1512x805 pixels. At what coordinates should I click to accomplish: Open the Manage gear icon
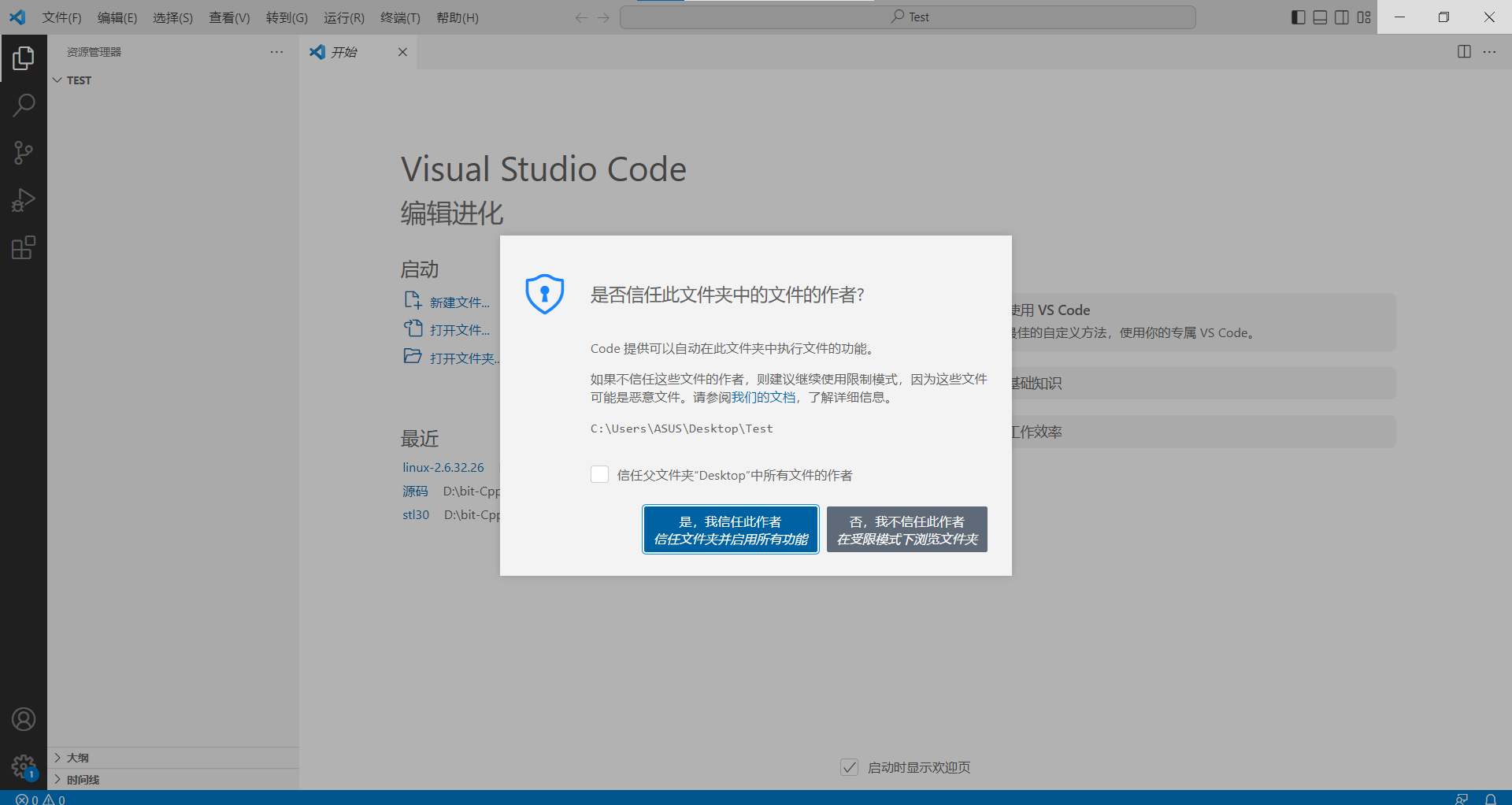tap(24, 766)
